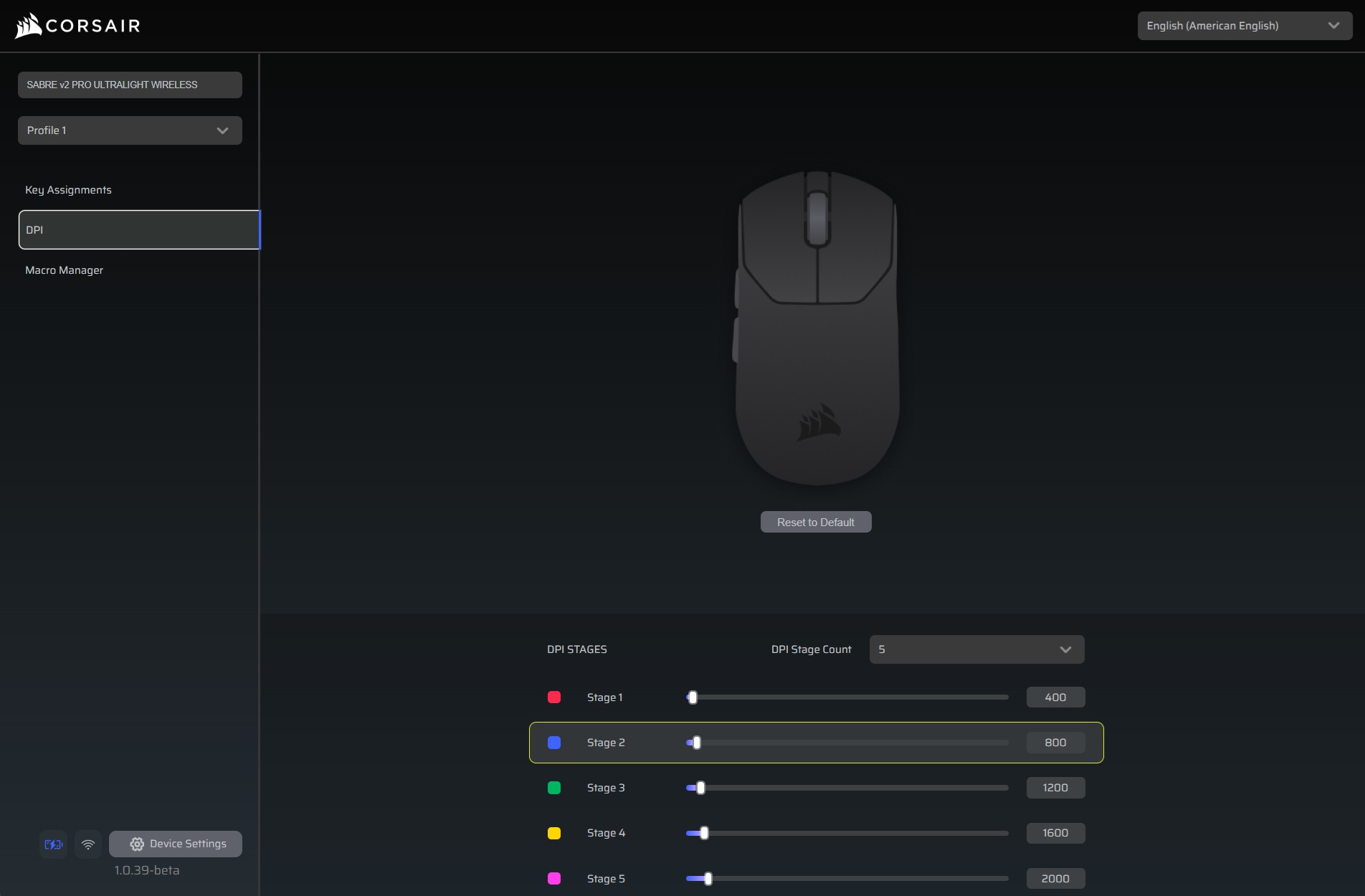The width and height of the screenshot is (1365, 896).
Task: Select the Stage 4 label
Action: pyautogui.click(x=606, y=833)
